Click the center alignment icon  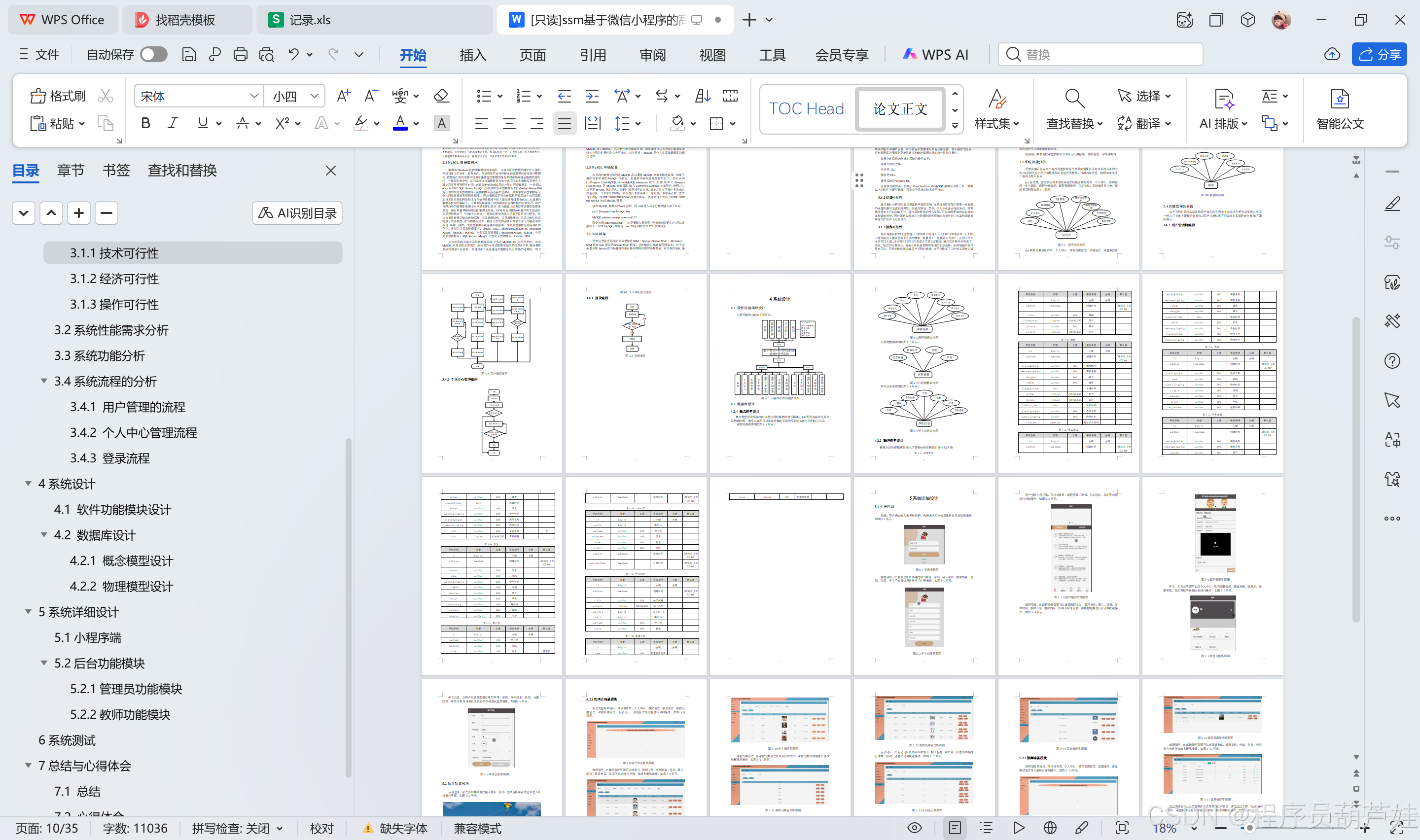point(509,123)
